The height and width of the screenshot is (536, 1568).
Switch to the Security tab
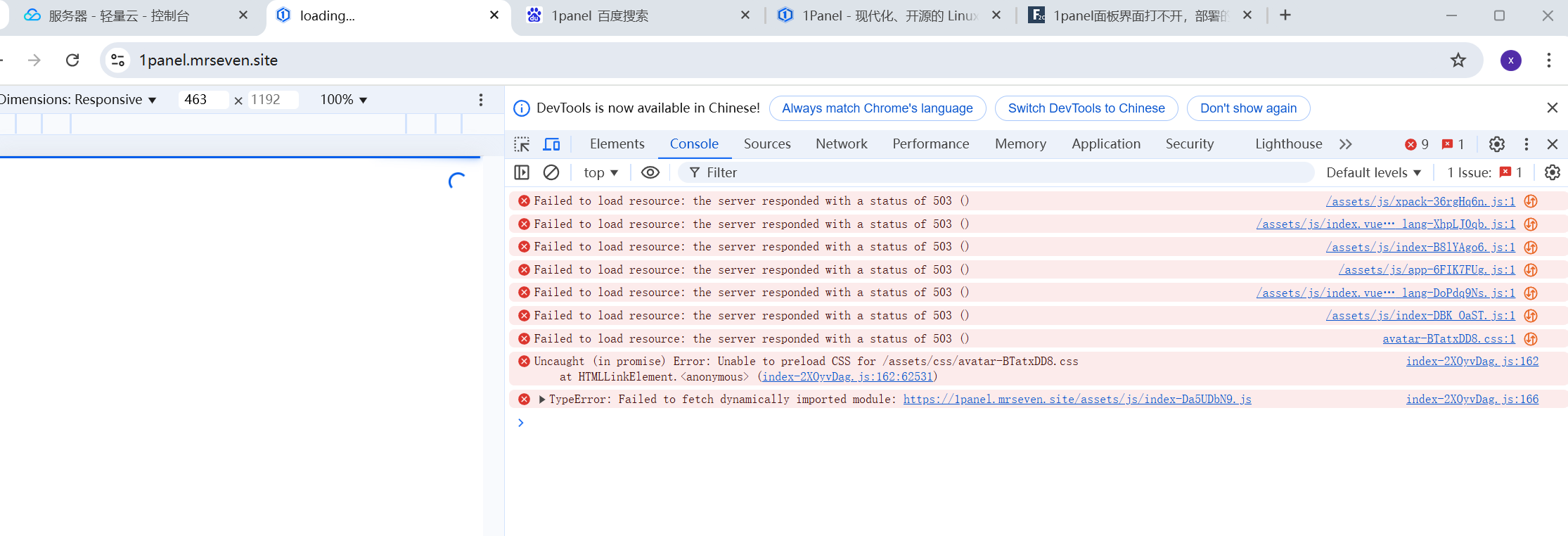tap(1190, 144)
